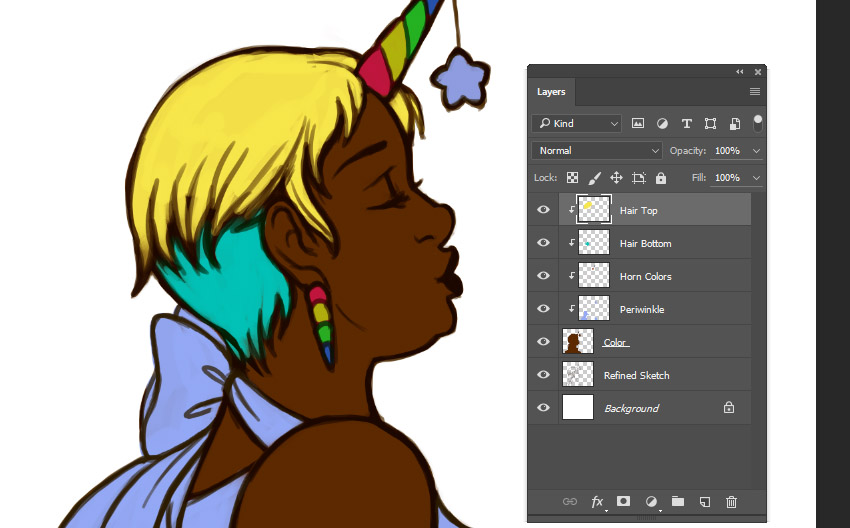The width and height of the screenshot is (850, 528).
Task: Click the Hair Top layer thumbnail
Action: (594, 209)
